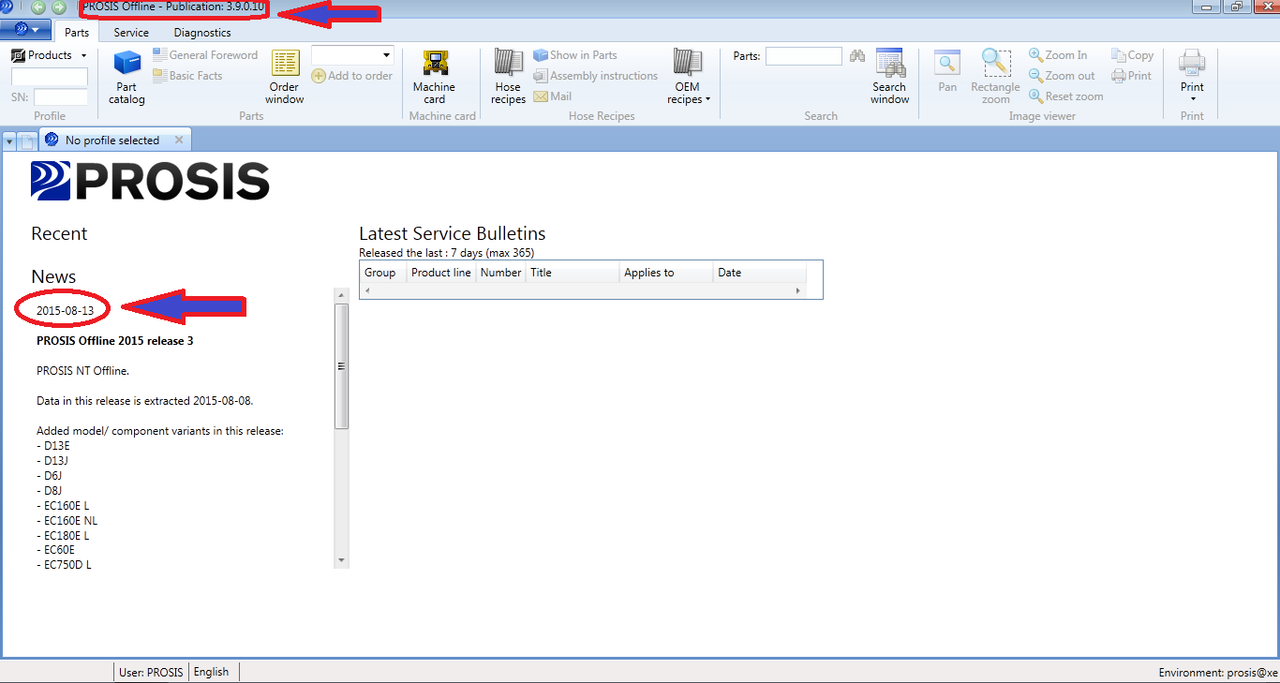Screen dimensions: 1280x683
Task: Click the EC750D L model entry
Action: click(67, 565)
